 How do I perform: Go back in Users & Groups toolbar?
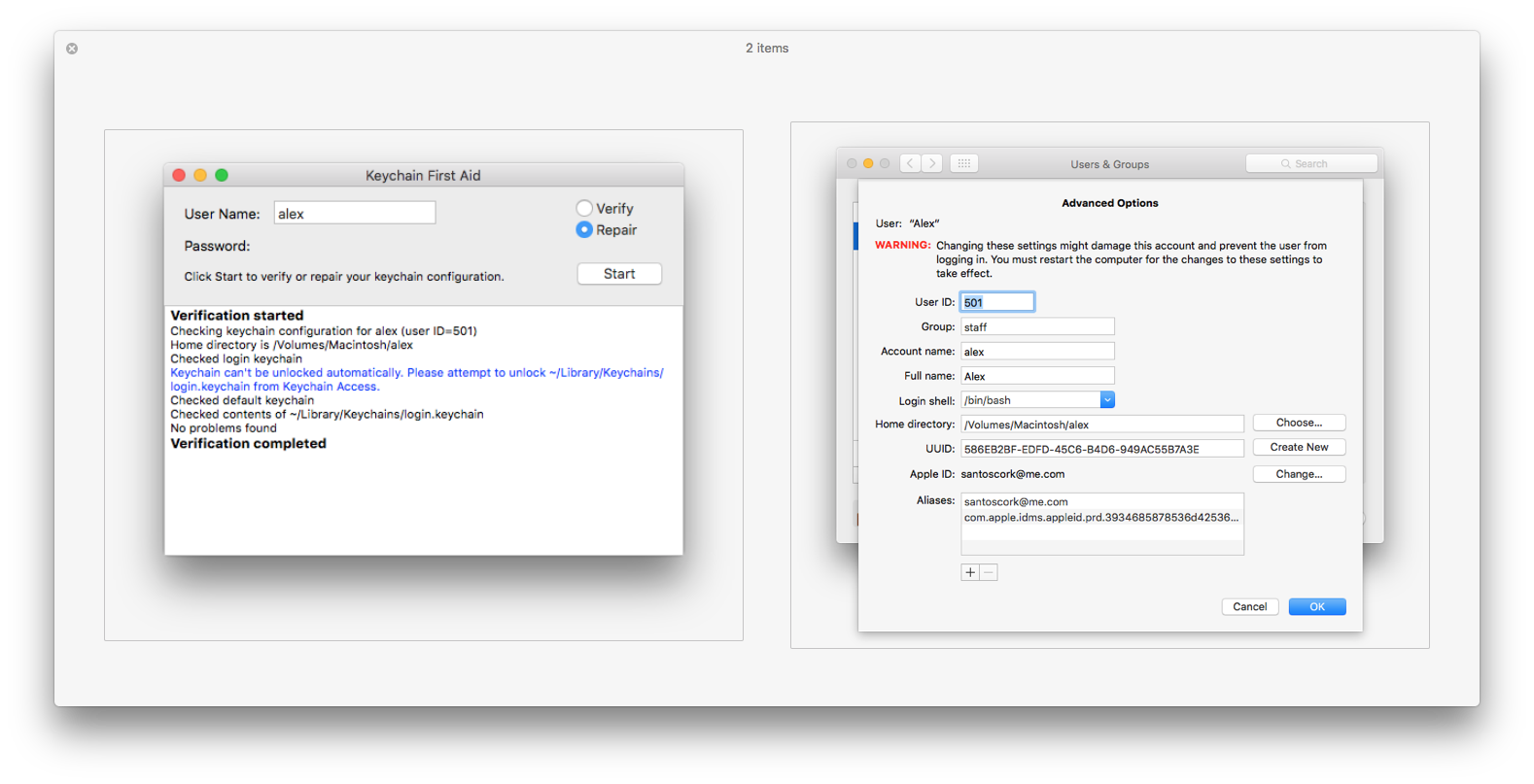910,163
